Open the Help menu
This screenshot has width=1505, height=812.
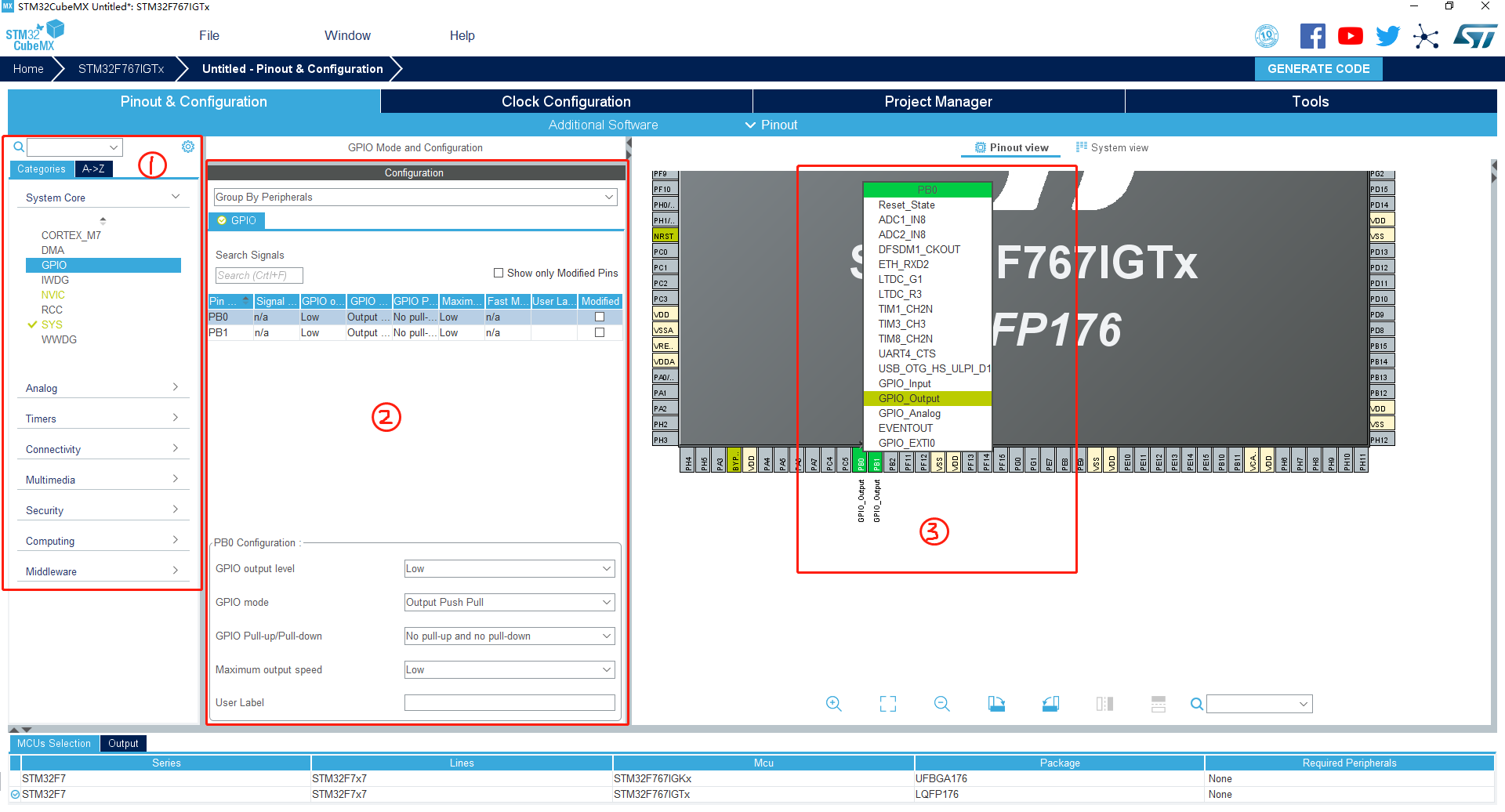462,35
